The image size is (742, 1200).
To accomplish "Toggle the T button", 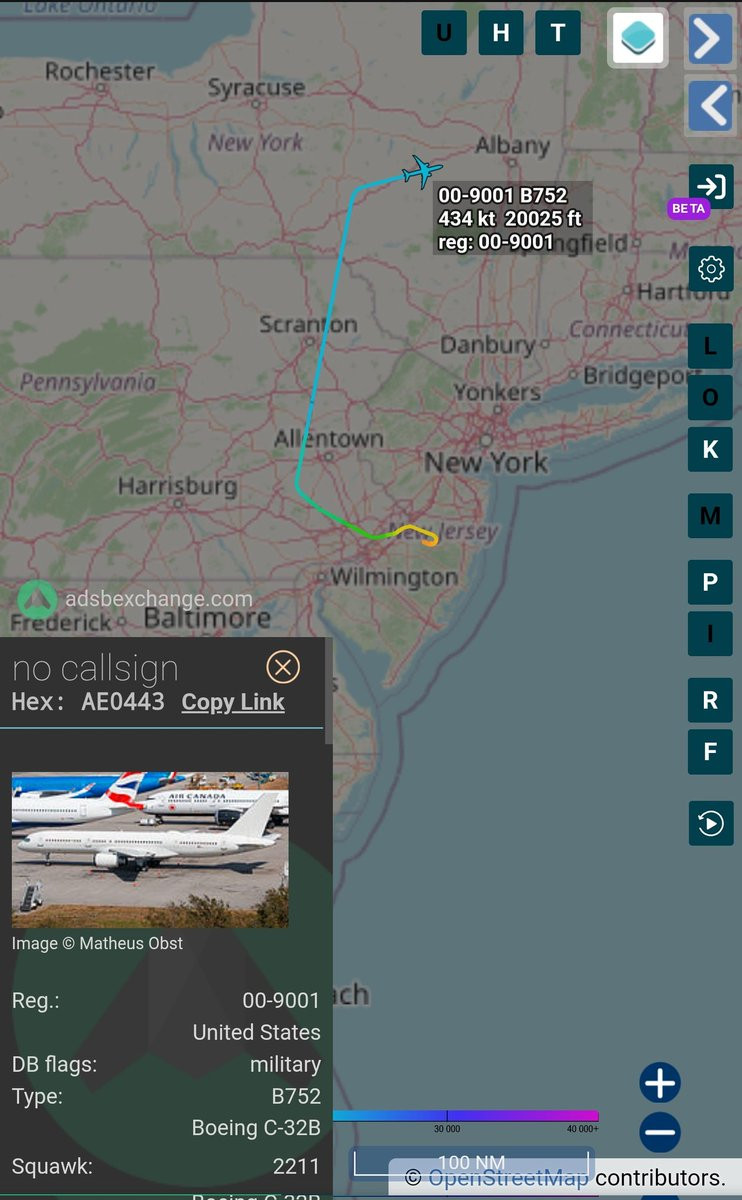I will [558, 33].
